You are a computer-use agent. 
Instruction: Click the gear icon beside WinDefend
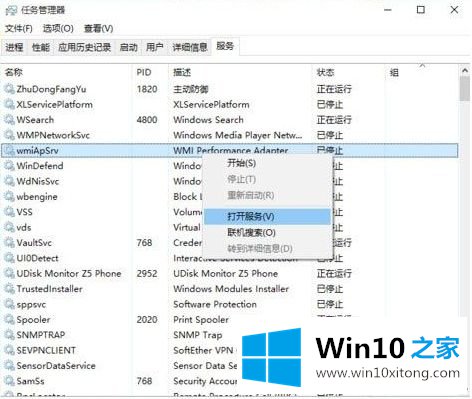coord(9,166)
